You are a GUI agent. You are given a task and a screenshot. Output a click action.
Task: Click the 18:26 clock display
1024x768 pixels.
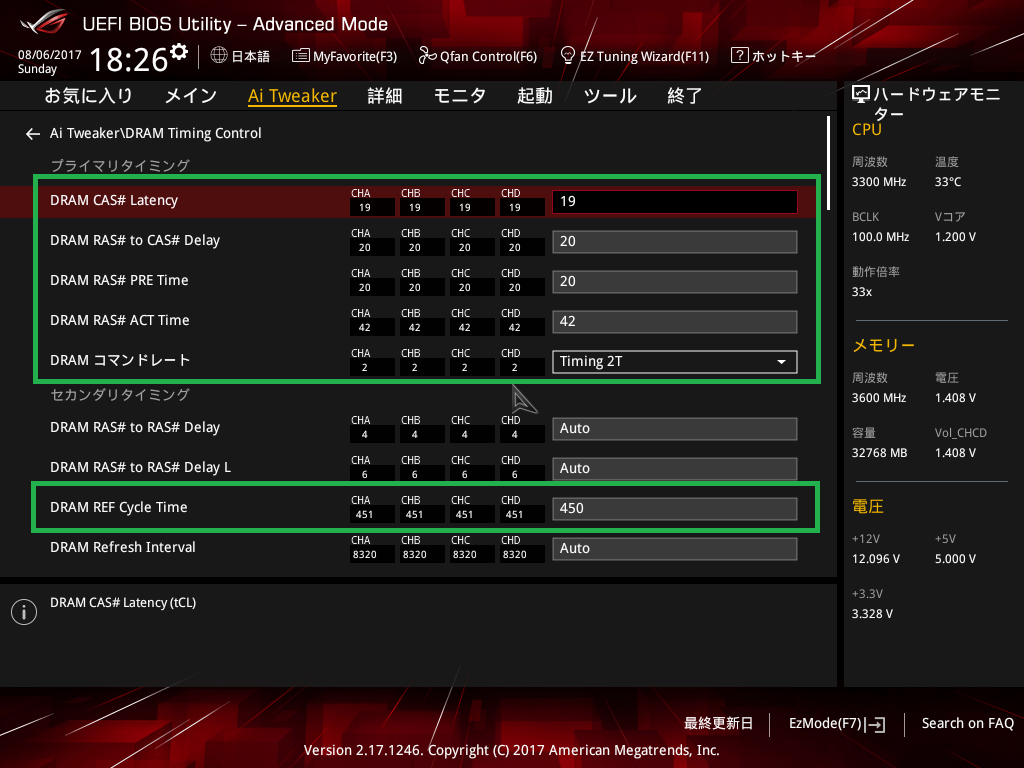[x=129, y=60]
